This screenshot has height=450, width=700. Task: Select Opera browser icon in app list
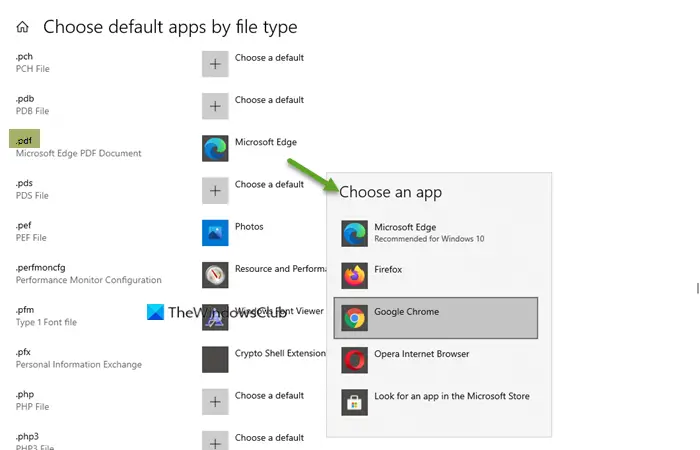(x=354, y=360)
